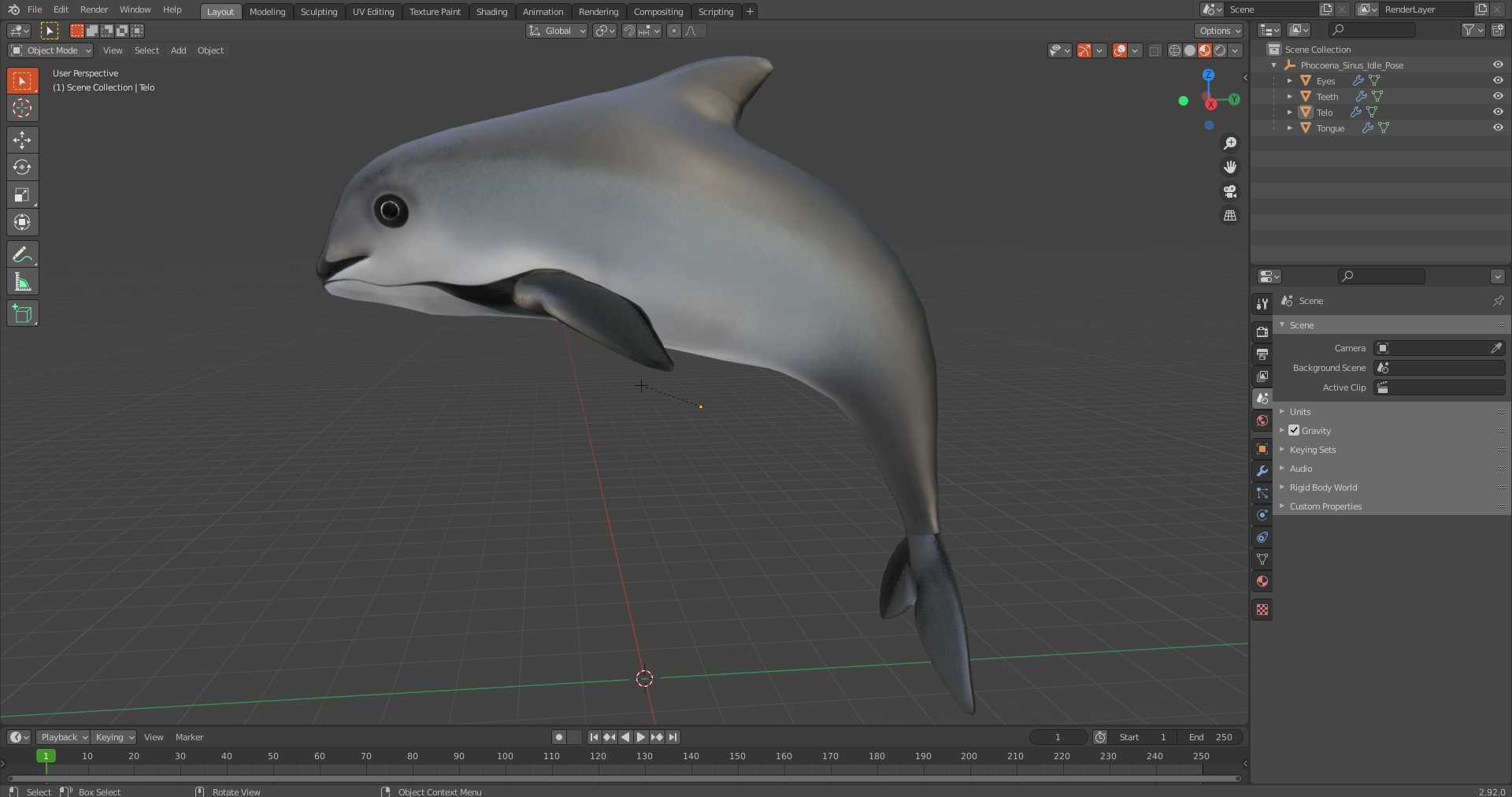
Task: Click the Add Cube tool
Action: pos(22,313)
